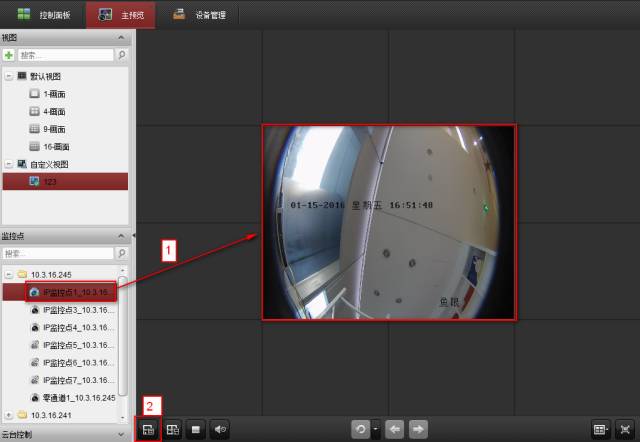640x442 pixels.
Task: Mute audio with the speaker icon
Action: pyautogui.click(x=221, y=429)
